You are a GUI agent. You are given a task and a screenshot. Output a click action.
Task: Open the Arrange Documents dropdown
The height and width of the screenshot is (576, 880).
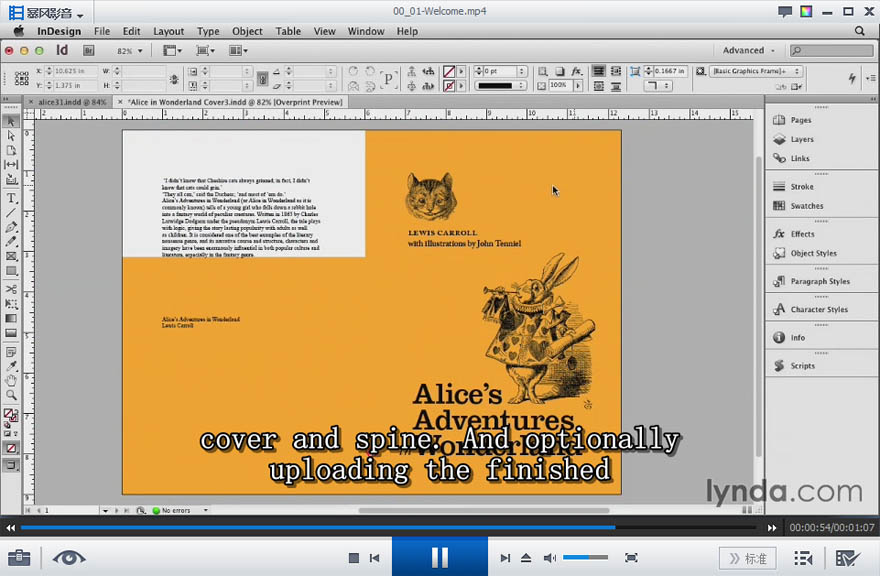click(238, 51)
